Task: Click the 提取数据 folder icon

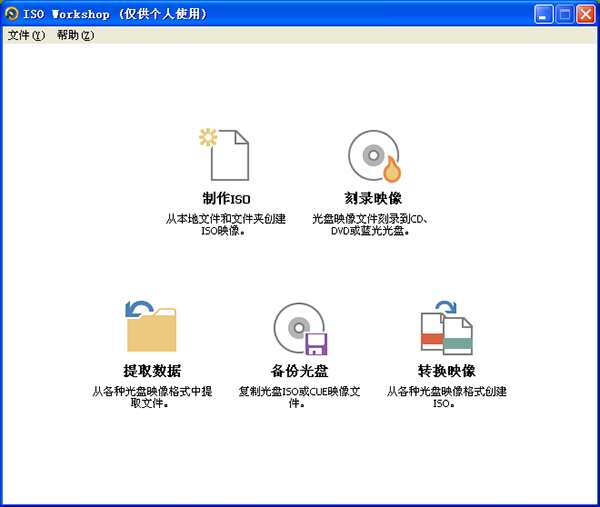Action: pos(151,326)
